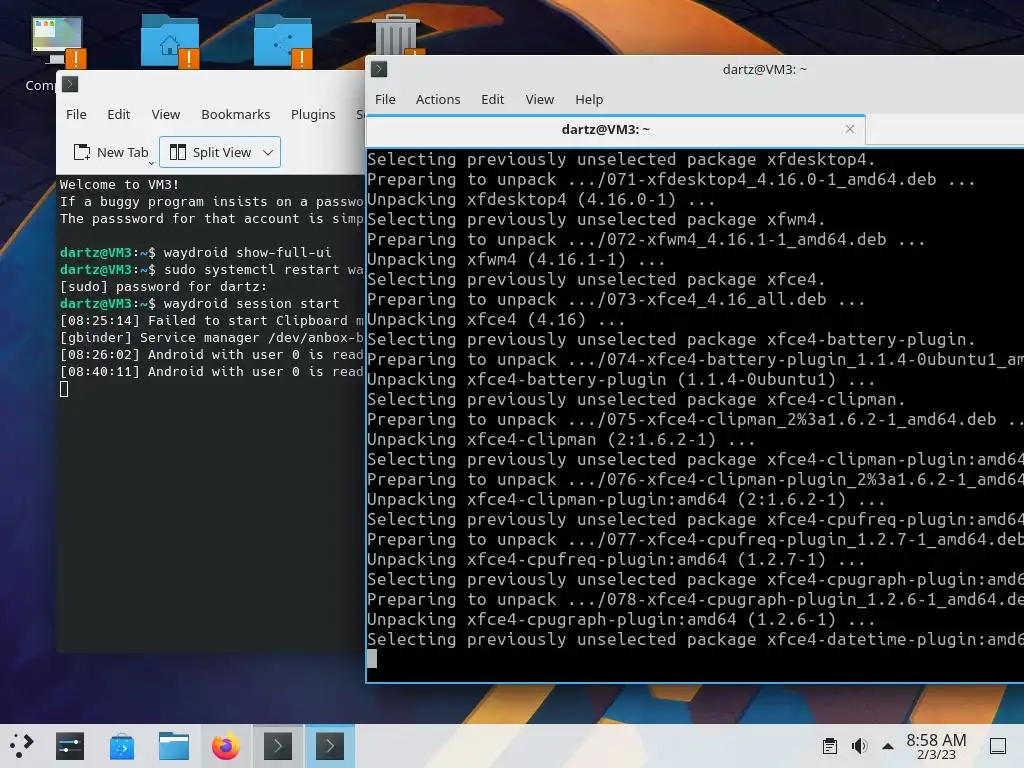Click the text 'waydroid show-full-ui' in Konsole
The image size is (1024, 768).
click(x=248, y=253)
